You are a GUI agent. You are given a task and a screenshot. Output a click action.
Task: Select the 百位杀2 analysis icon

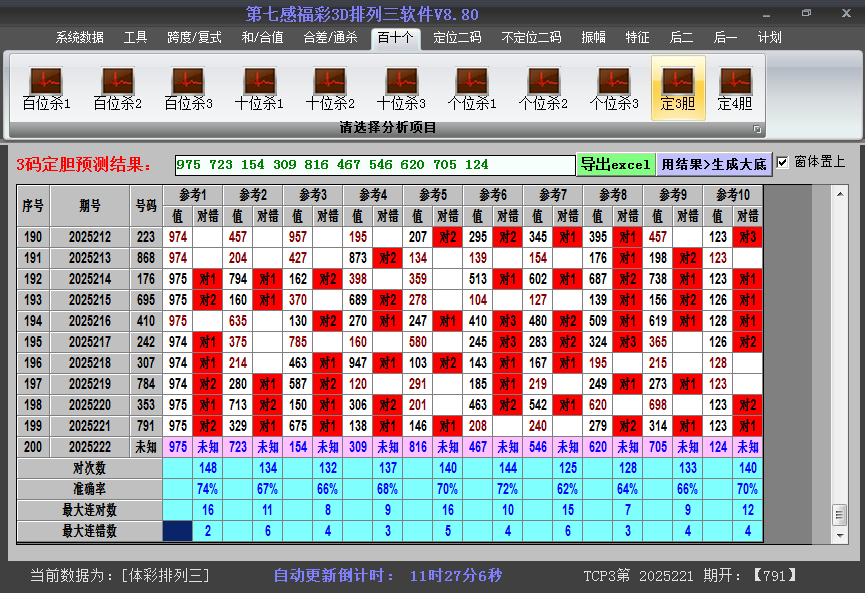117,88
